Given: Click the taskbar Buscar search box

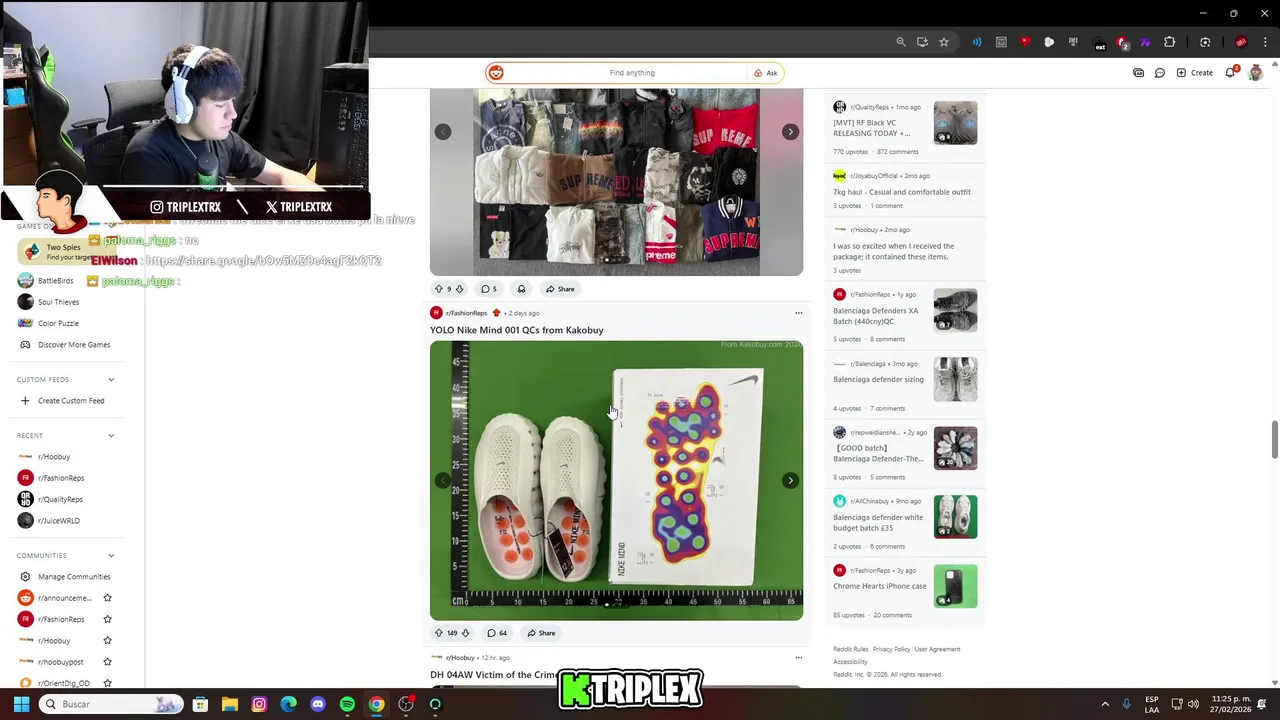Looking at the screenshot, I should tap(113, 704).
